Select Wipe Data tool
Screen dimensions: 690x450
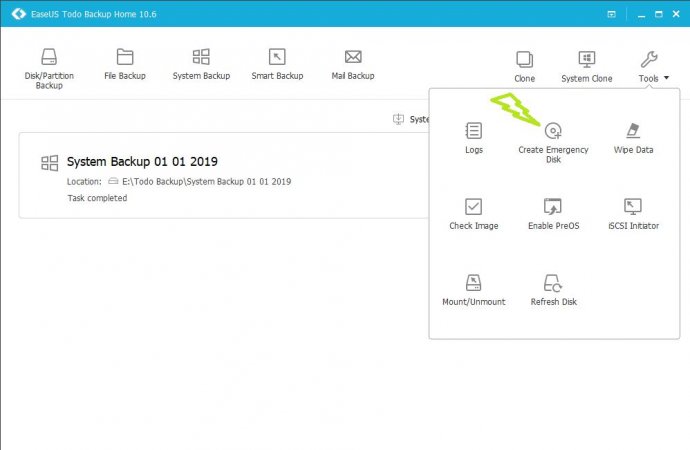pyautogui.click(x=633, y=138)
